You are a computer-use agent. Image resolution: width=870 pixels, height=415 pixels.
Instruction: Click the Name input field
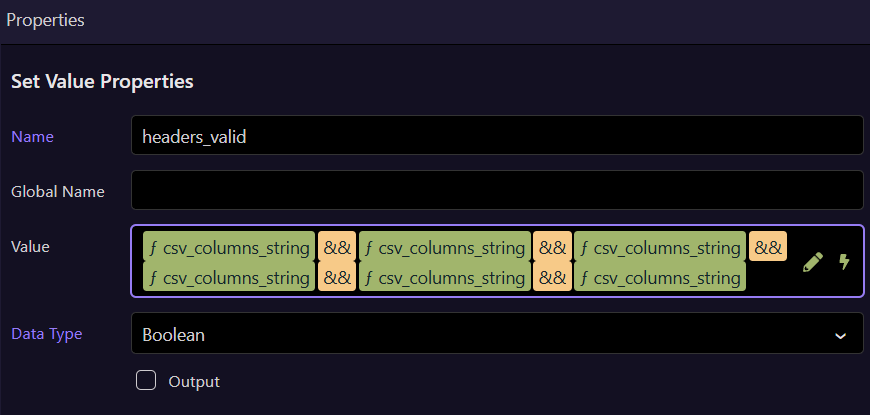(496, 136)
